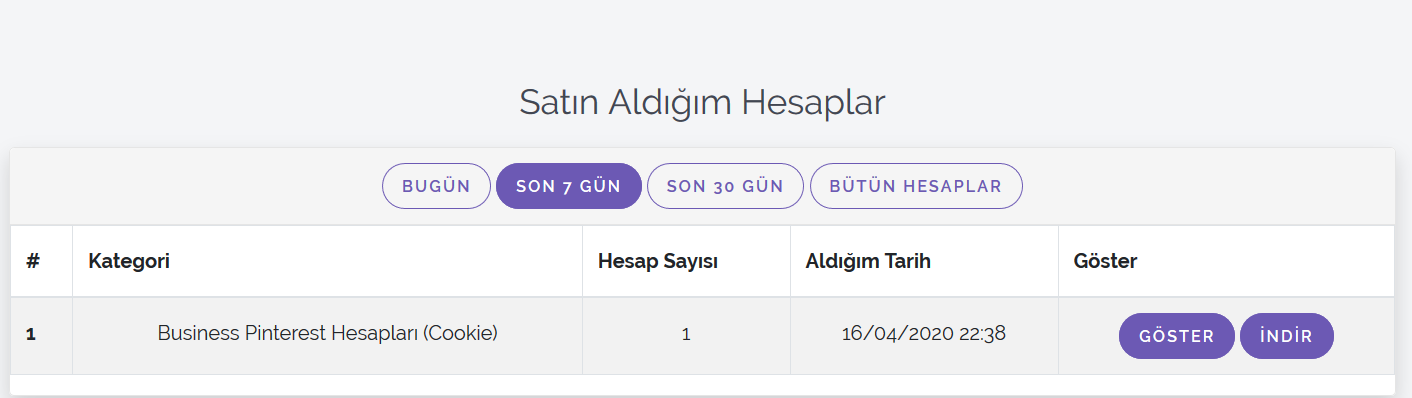Click the Kategori column header

tap(129, 261)
